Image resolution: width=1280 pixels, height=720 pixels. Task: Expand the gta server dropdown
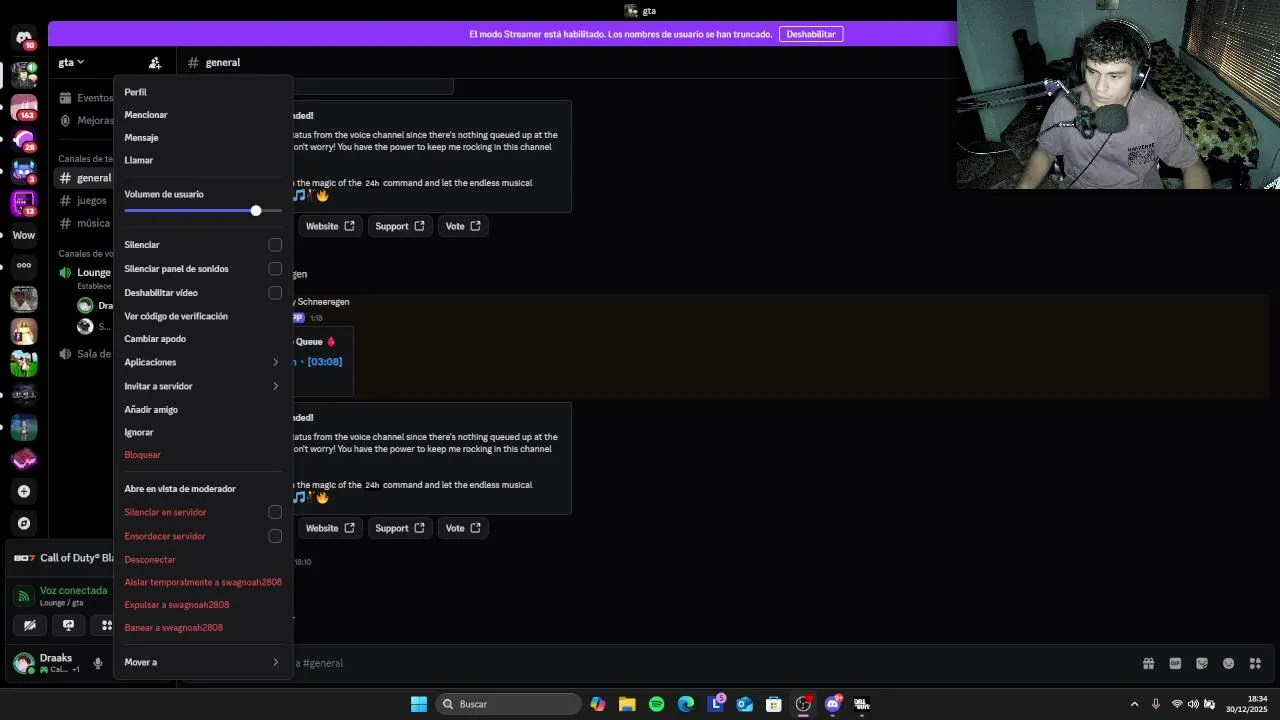[x=71, y=62]
